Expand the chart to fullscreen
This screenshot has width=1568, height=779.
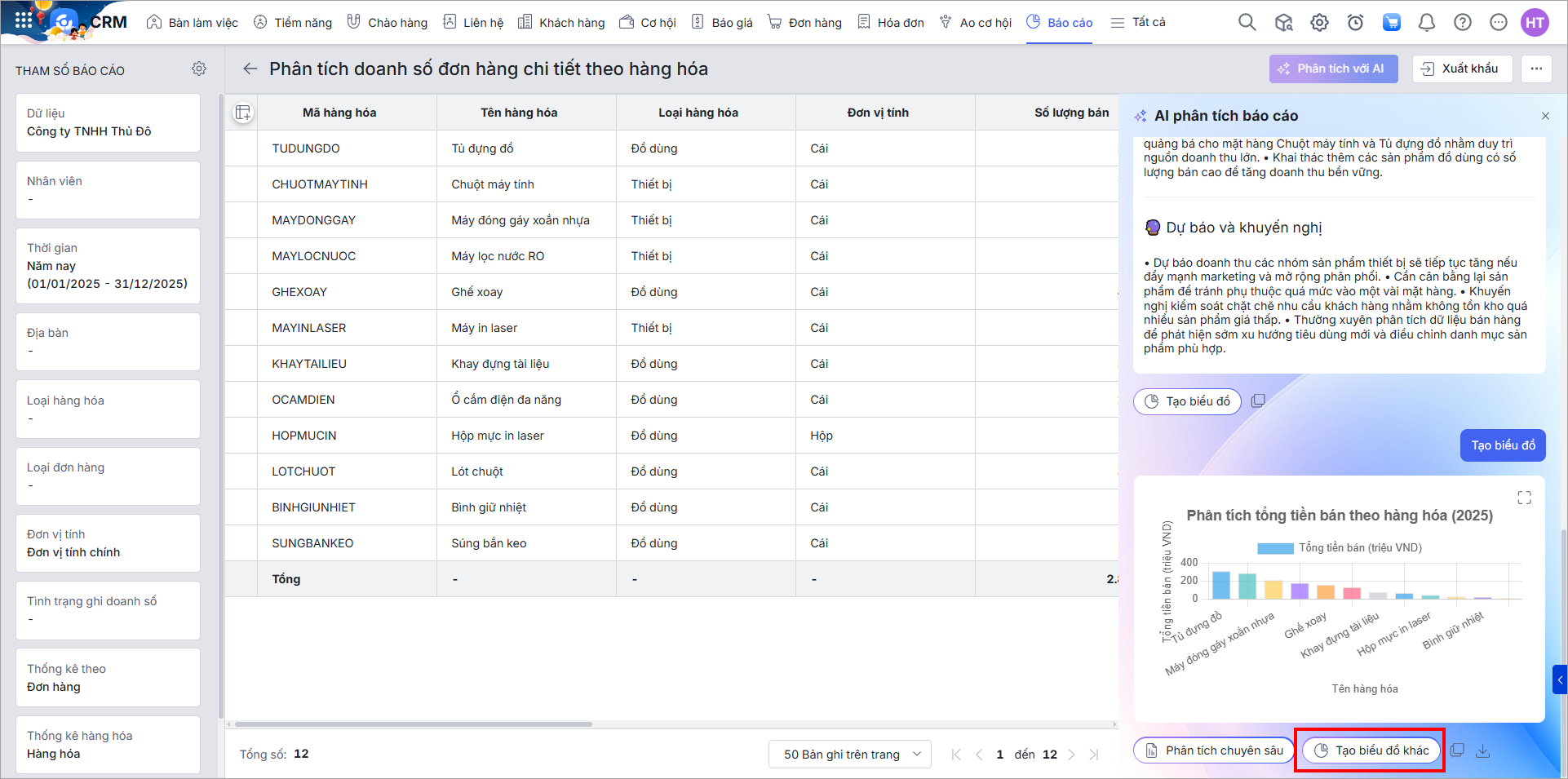click(x=1524, y=498)
